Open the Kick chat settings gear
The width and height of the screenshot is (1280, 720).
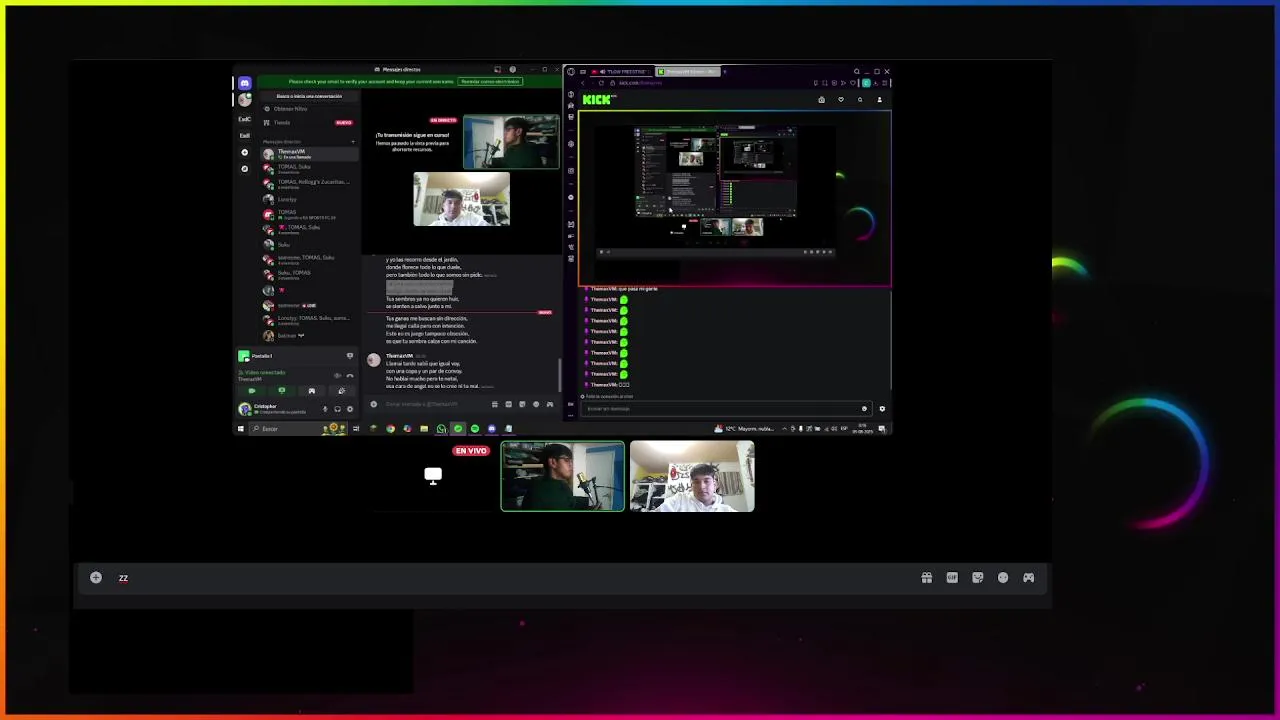881,408
